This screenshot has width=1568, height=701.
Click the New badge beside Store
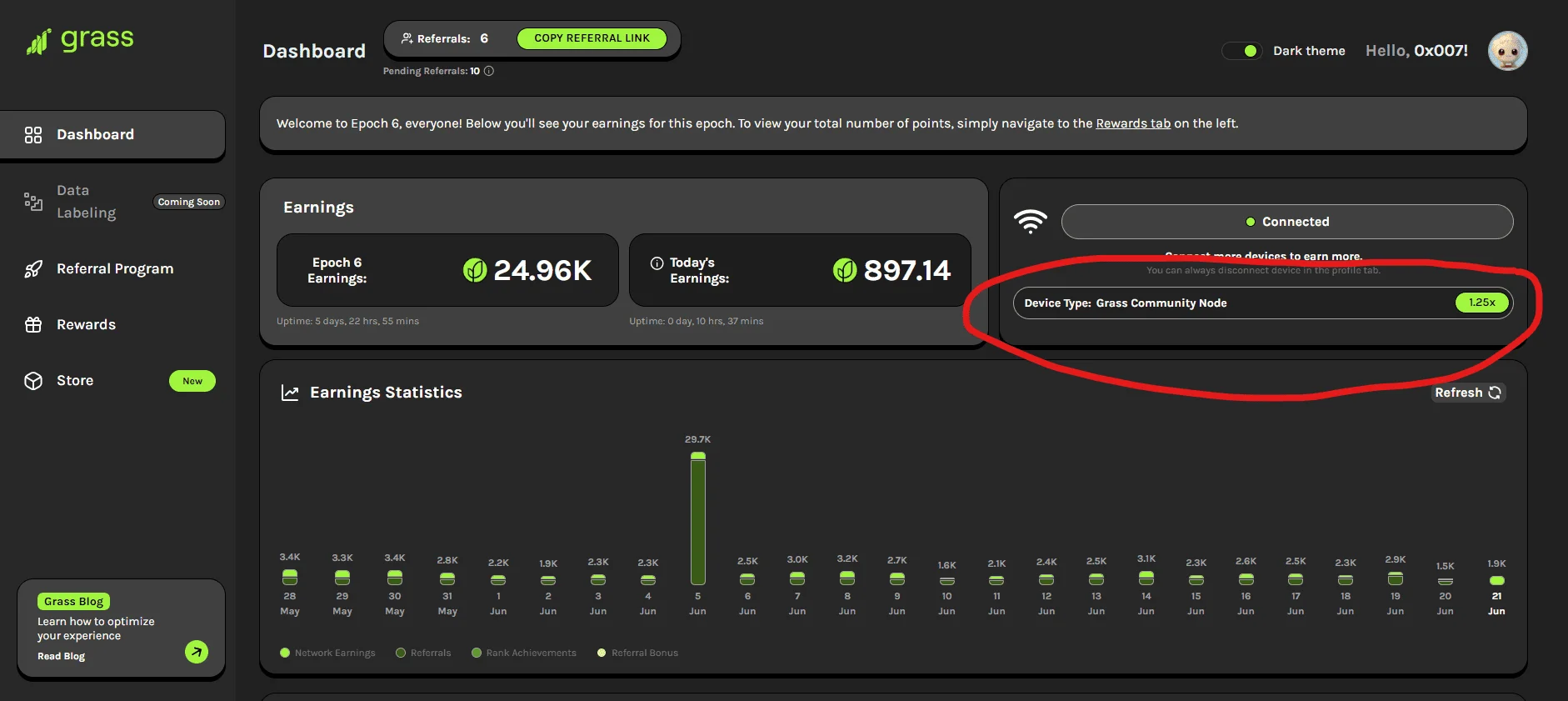[x=192, y=381]
